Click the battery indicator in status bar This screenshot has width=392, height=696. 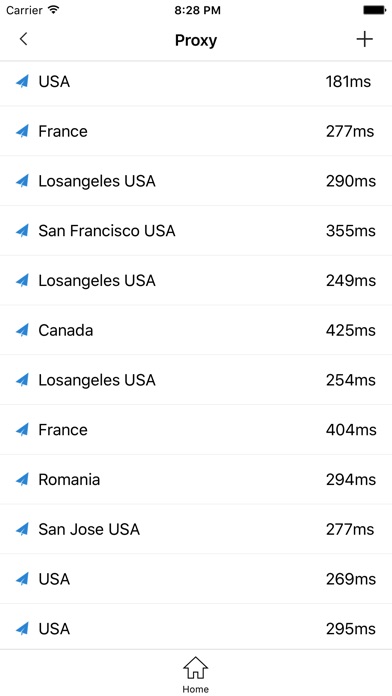click(375, 10)
